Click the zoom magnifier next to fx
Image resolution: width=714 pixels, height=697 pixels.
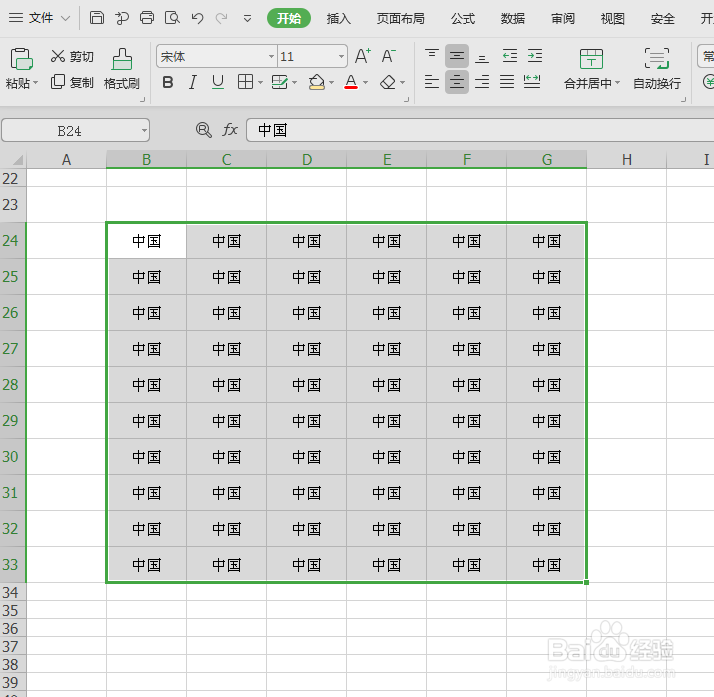(204, 130)
